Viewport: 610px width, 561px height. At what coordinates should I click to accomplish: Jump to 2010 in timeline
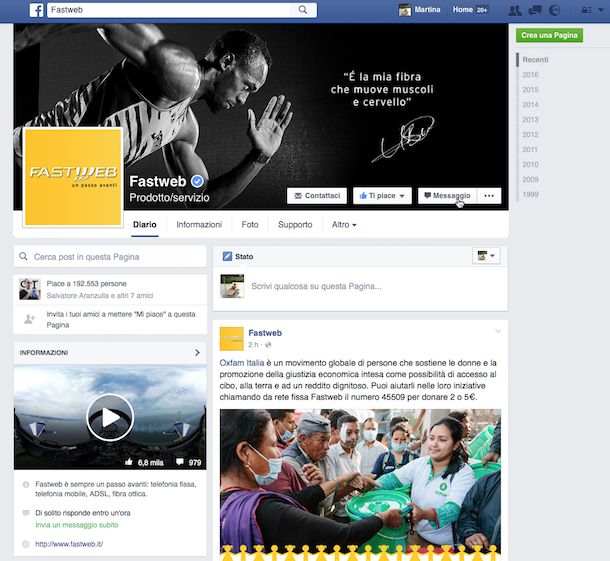pyautogui.click(x=531, y=164)
